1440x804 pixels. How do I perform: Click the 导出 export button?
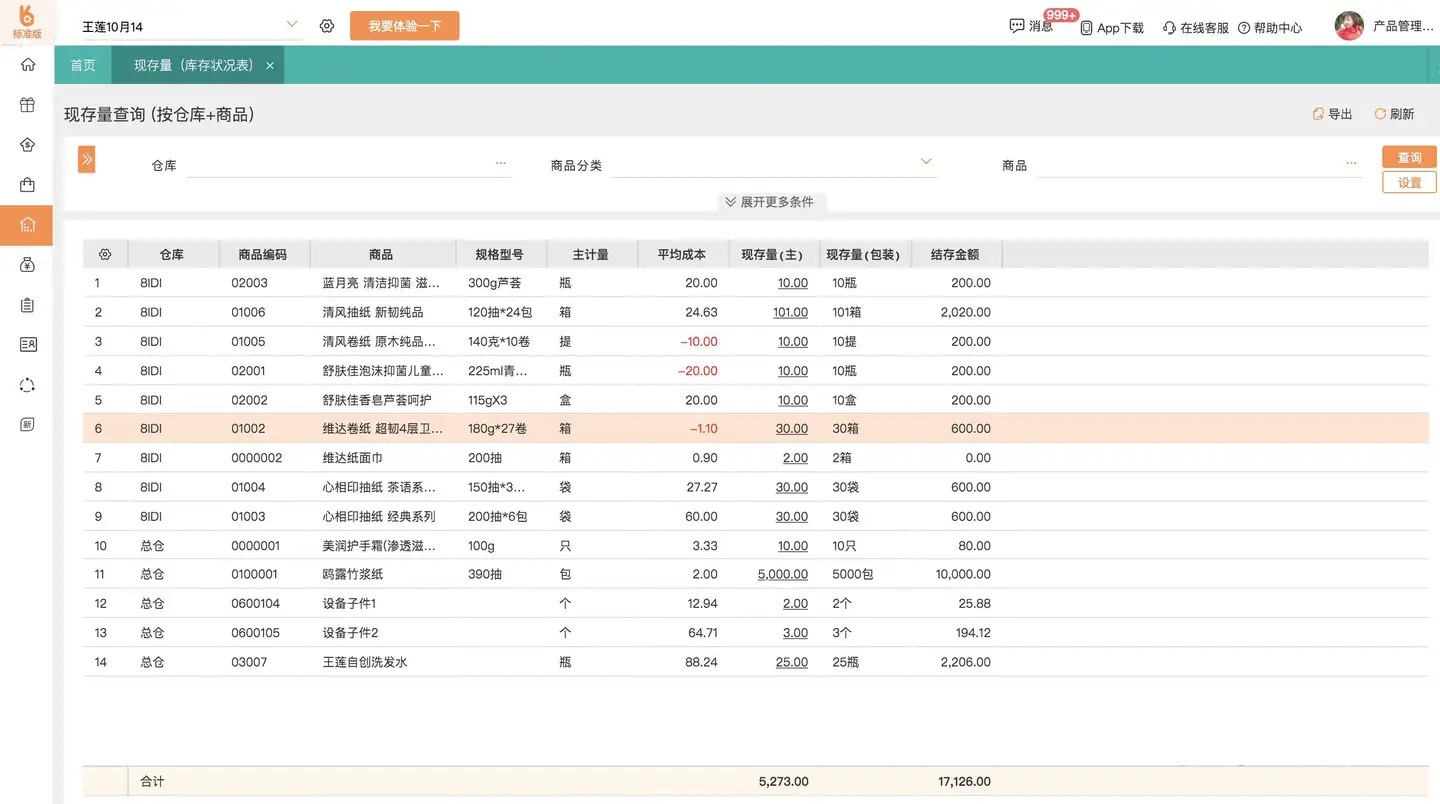coord(1332,114)
